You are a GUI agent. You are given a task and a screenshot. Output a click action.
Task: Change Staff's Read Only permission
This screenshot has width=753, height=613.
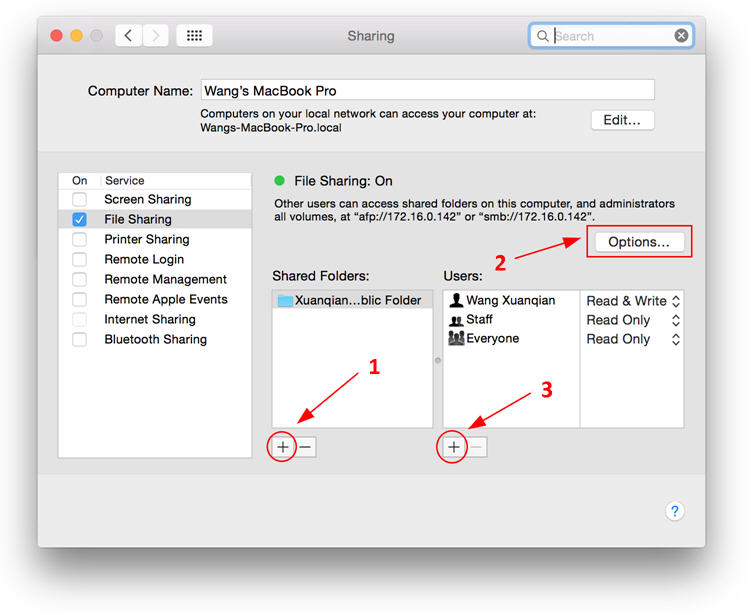pyautogui.click(x=632, y=320)
